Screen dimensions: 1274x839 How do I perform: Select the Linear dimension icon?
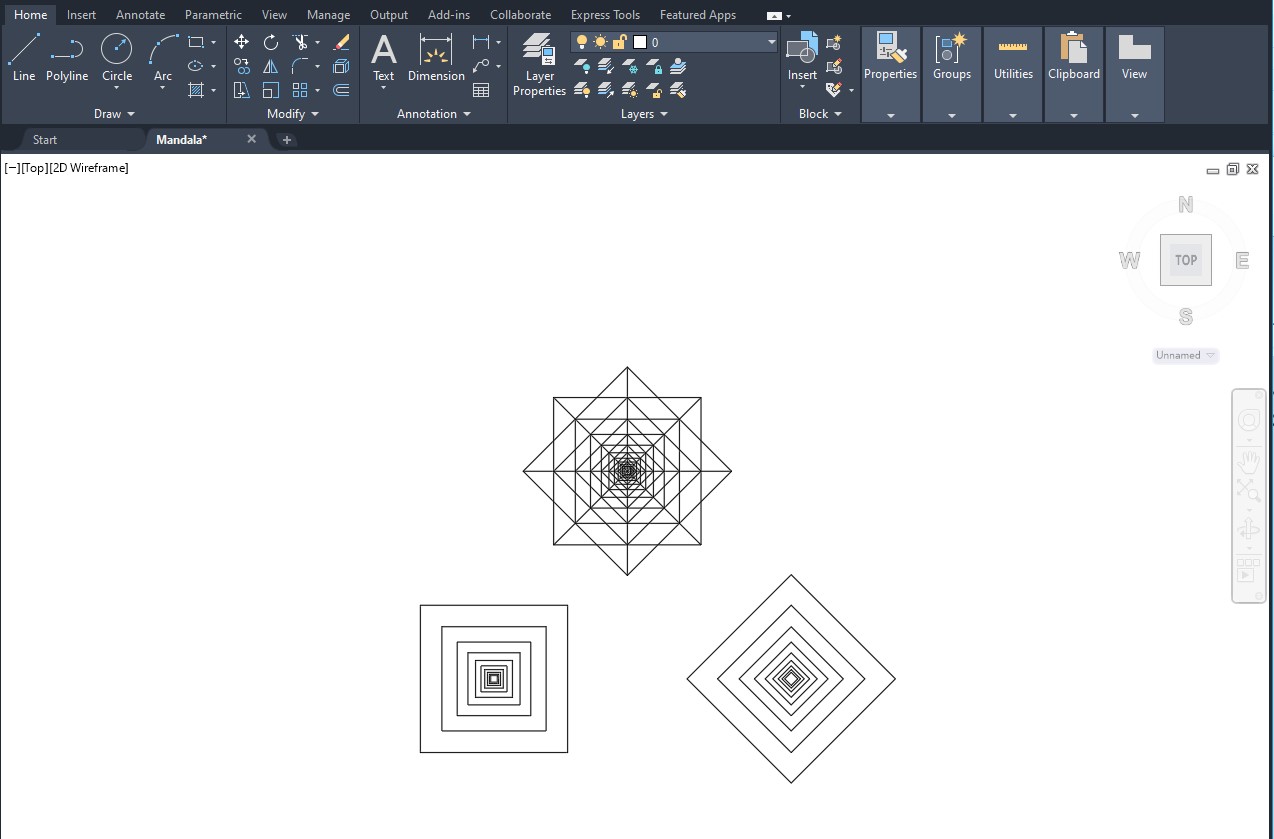click(481, 42)
